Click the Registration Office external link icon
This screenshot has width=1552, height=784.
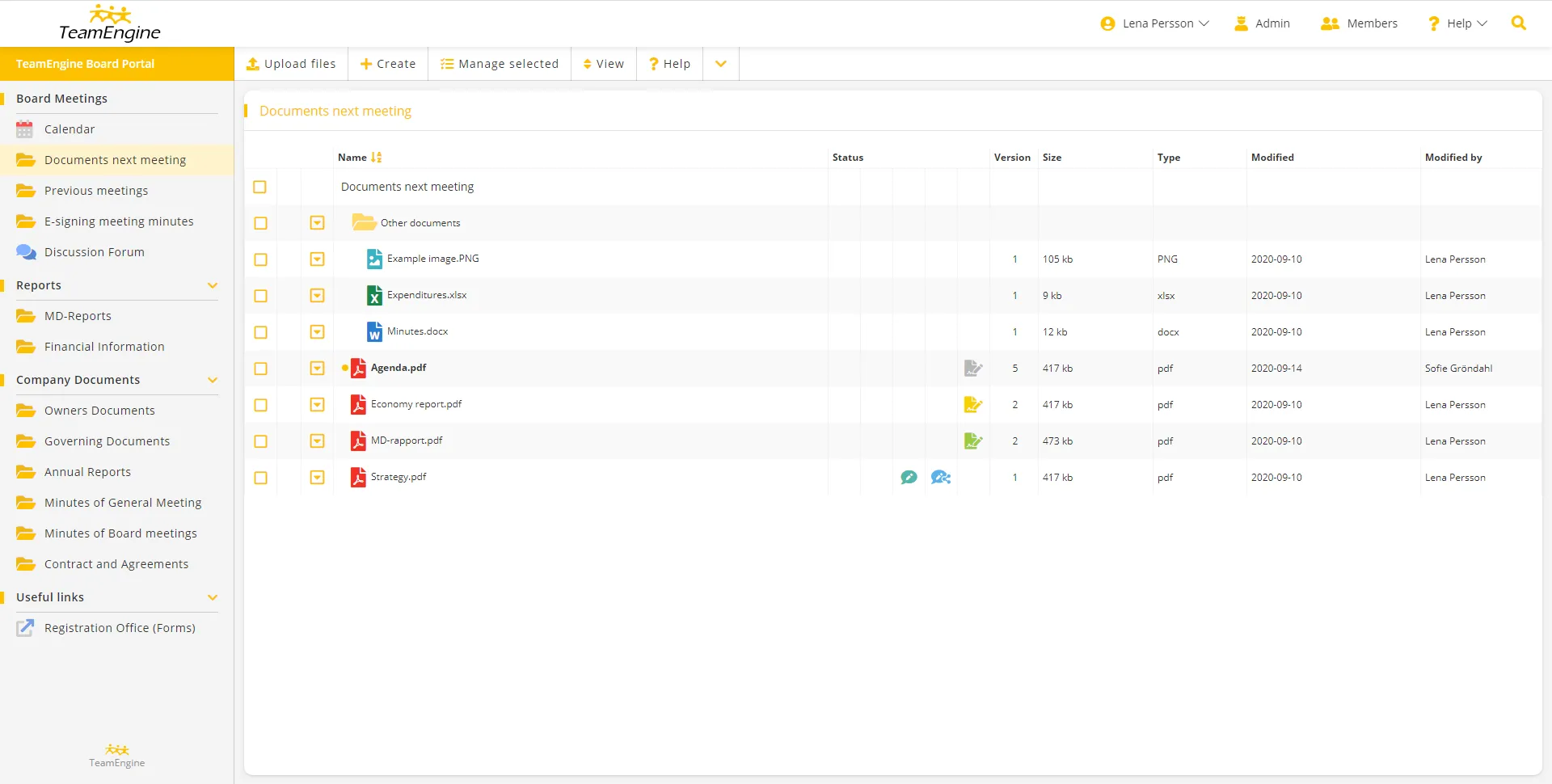(25, 628)
